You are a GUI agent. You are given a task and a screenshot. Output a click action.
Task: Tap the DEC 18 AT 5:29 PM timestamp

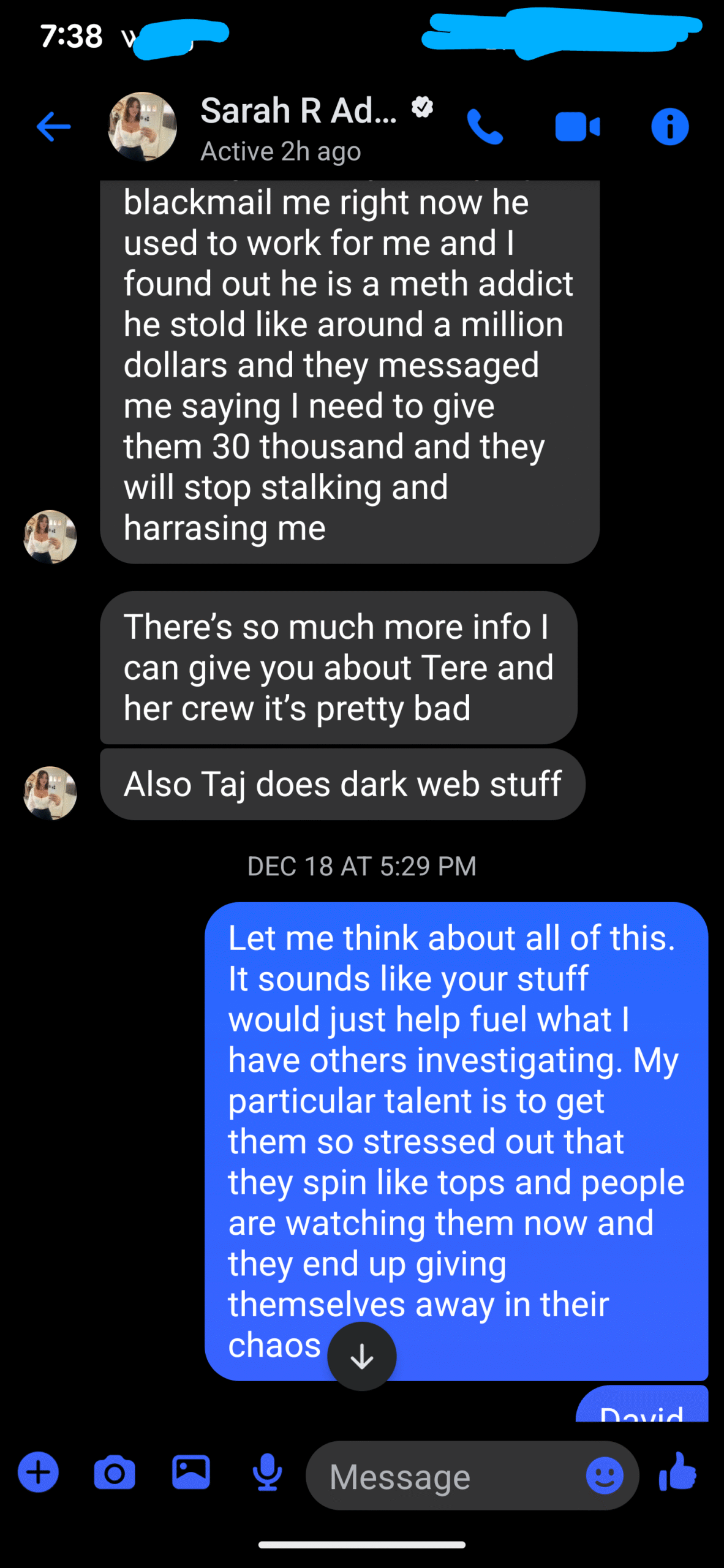362,866
